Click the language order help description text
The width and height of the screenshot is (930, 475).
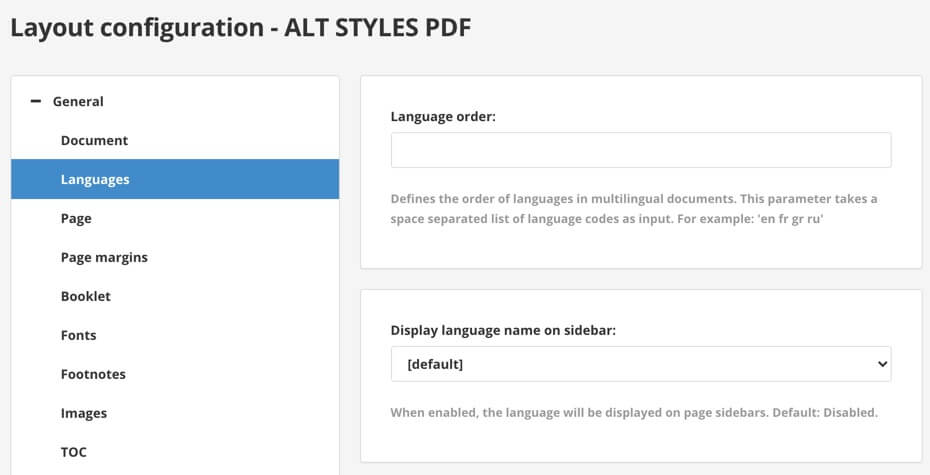click(x=634, y=209)
